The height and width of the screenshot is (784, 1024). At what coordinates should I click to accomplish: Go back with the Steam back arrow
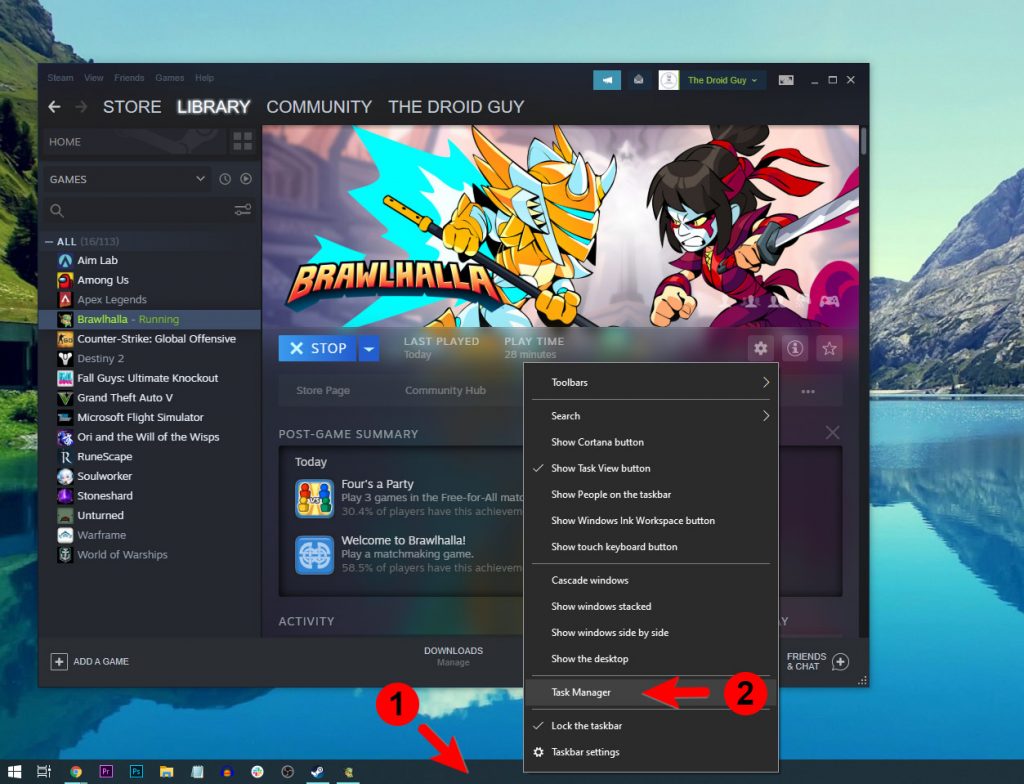54,106
